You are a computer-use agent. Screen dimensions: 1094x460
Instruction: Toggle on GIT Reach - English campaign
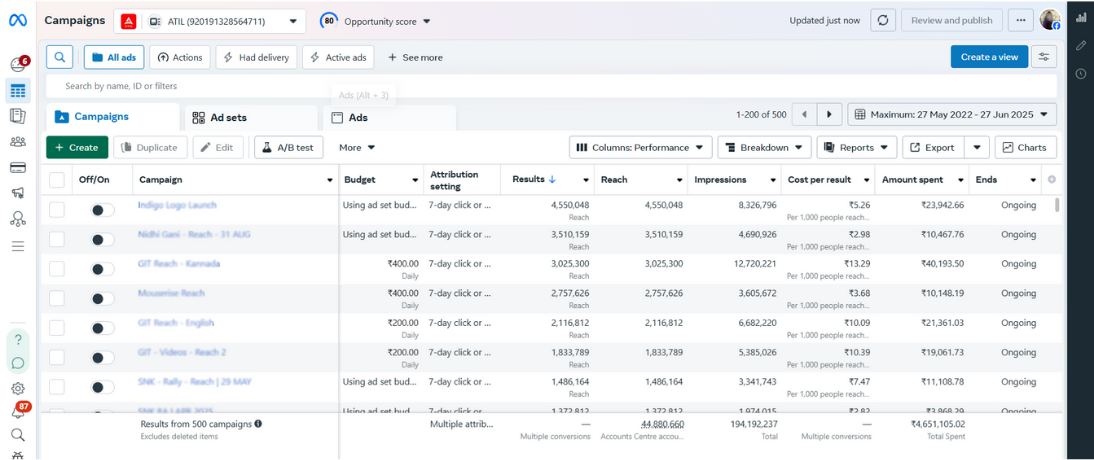103,328
